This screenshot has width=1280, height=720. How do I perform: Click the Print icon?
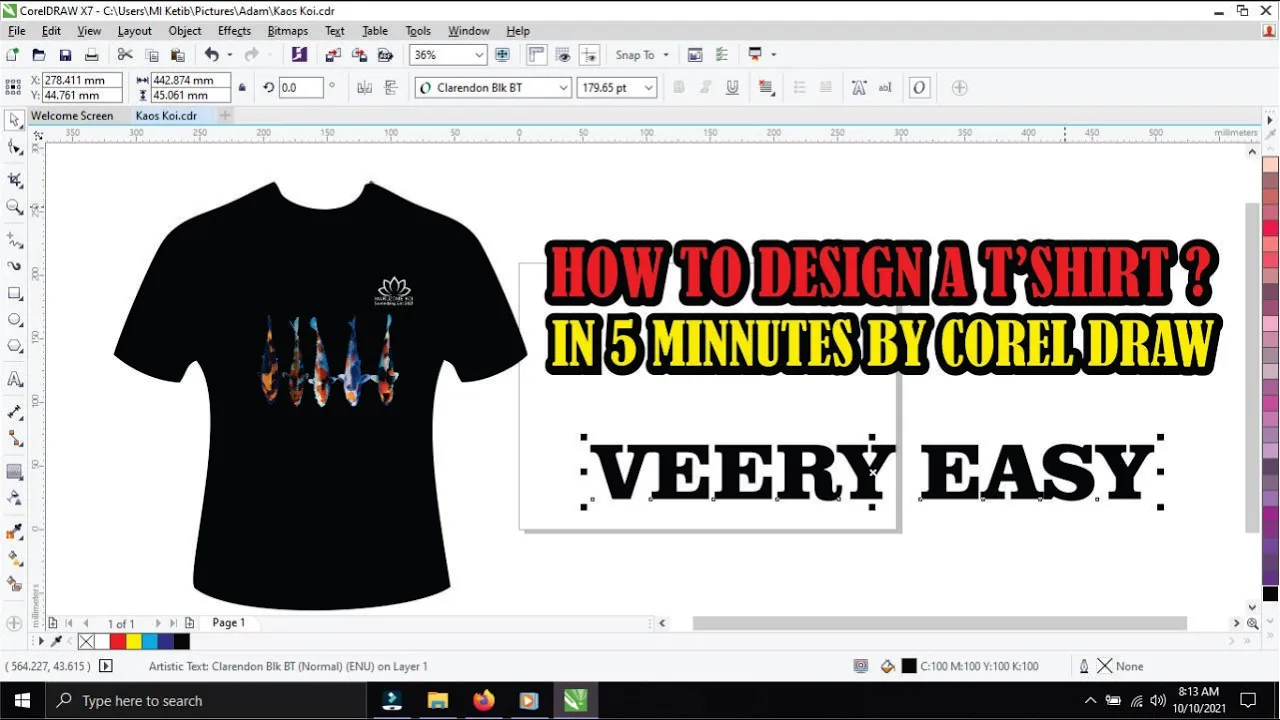point(91,55)
